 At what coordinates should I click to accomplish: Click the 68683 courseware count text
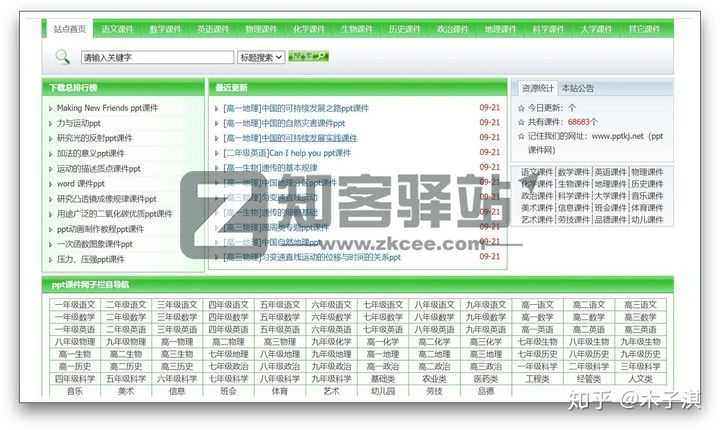579,122
